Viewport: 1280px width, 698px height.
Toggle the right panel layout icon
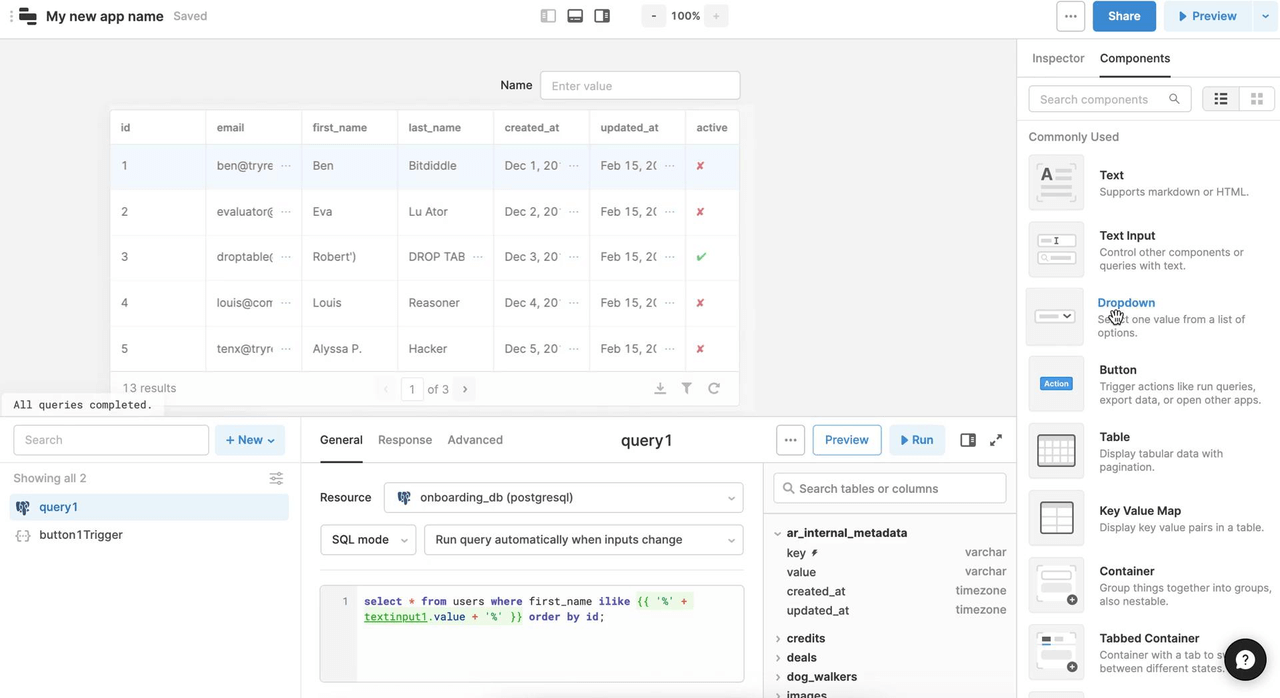[602, 16]
